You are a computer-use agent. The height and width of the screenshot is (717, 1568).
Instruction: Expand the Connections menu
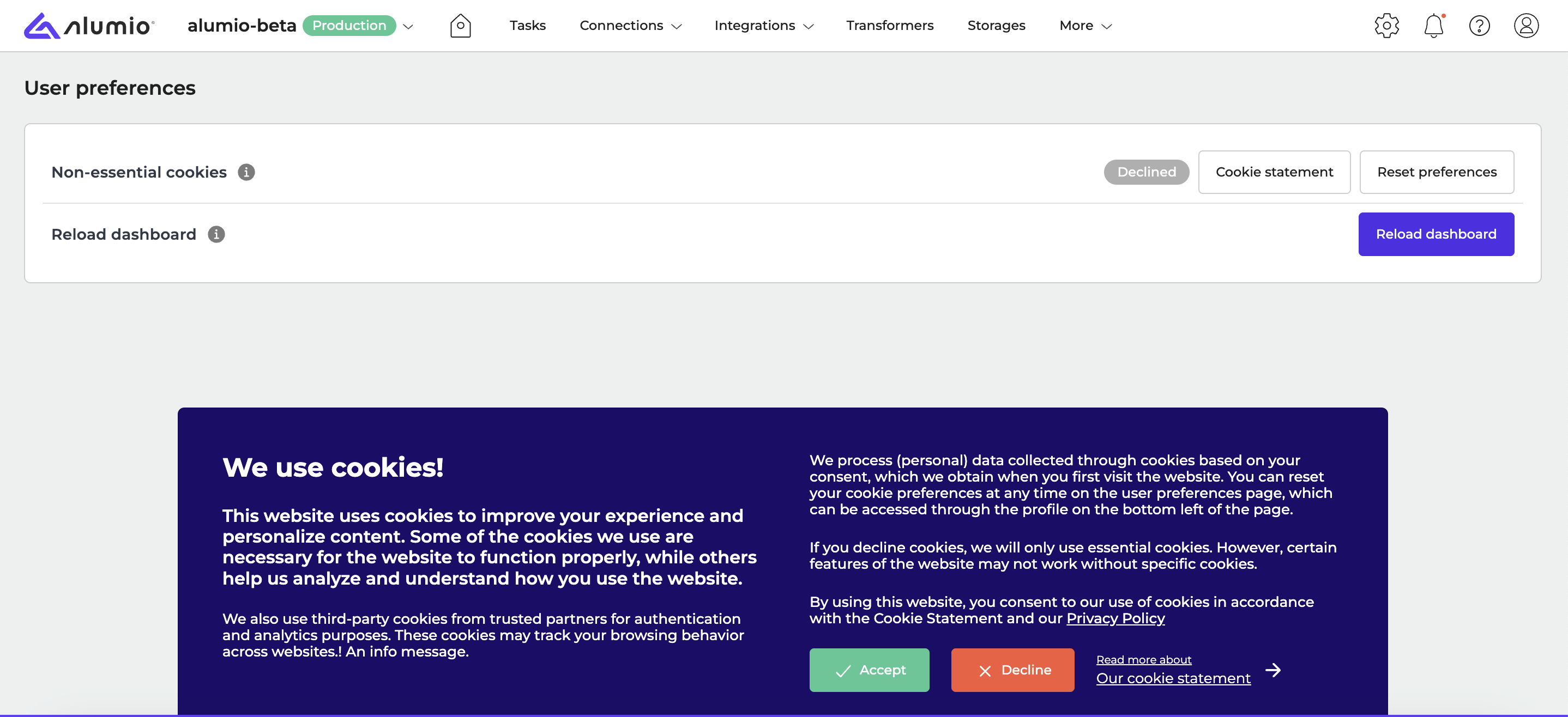(630, 26)
